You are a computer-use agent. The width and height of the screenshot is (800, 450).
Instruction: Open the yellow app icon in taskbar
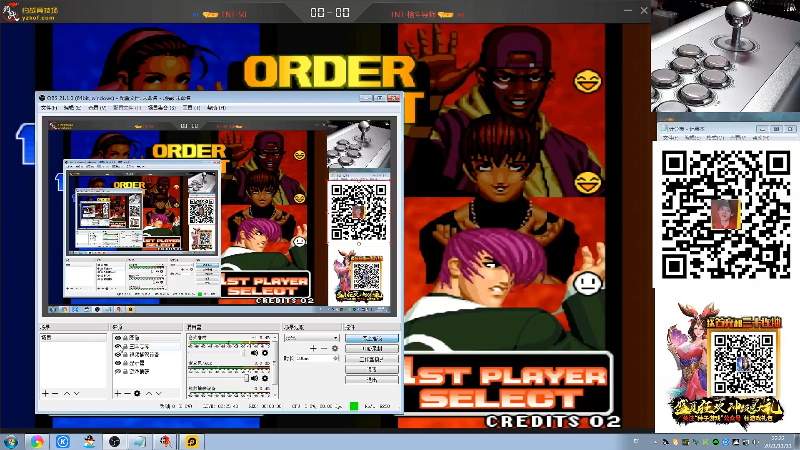coord(192,442)
